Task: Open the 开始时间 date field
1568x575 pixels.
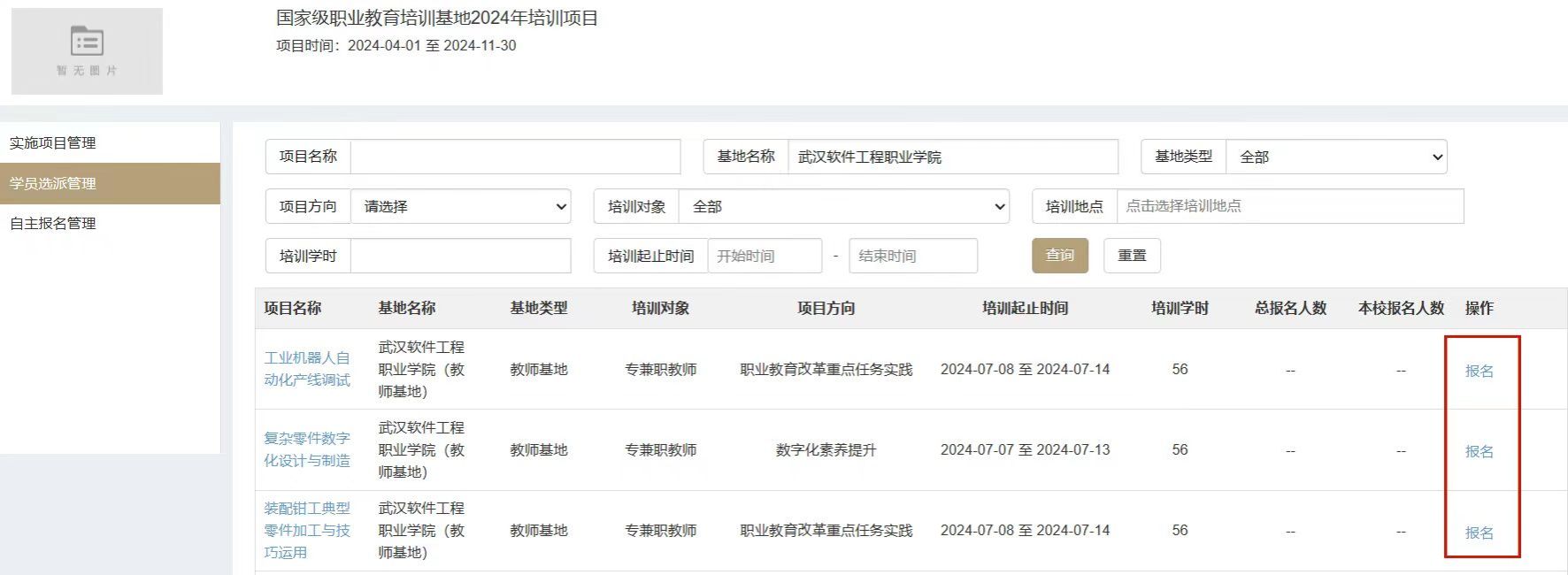Action: coord(765,256)
